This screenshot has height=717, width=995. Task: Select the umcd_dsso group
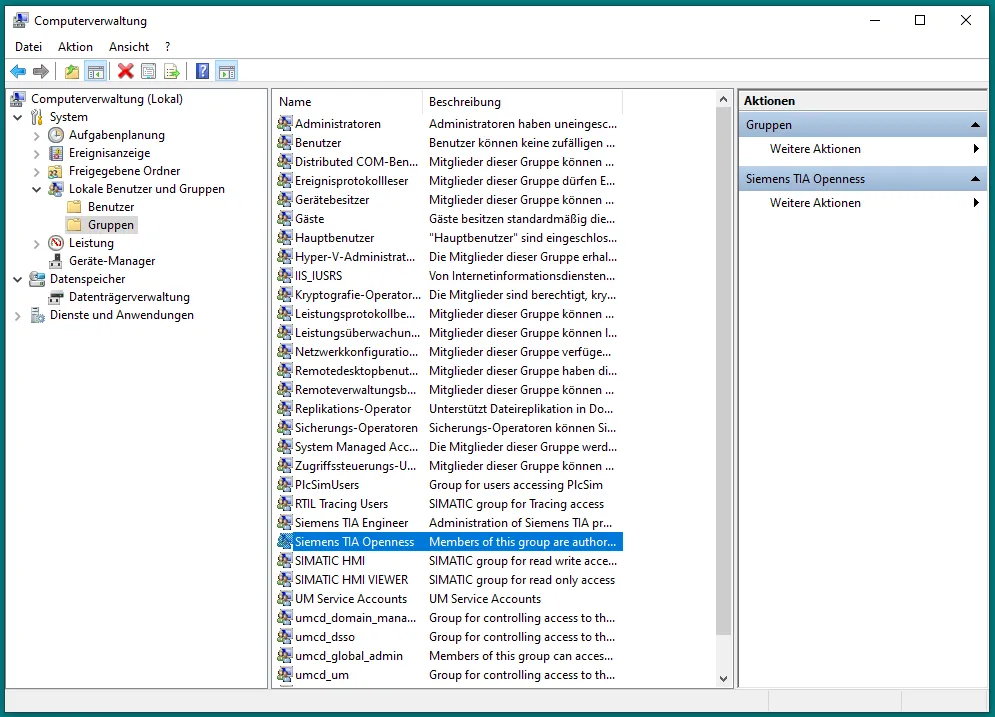point(449,637)
